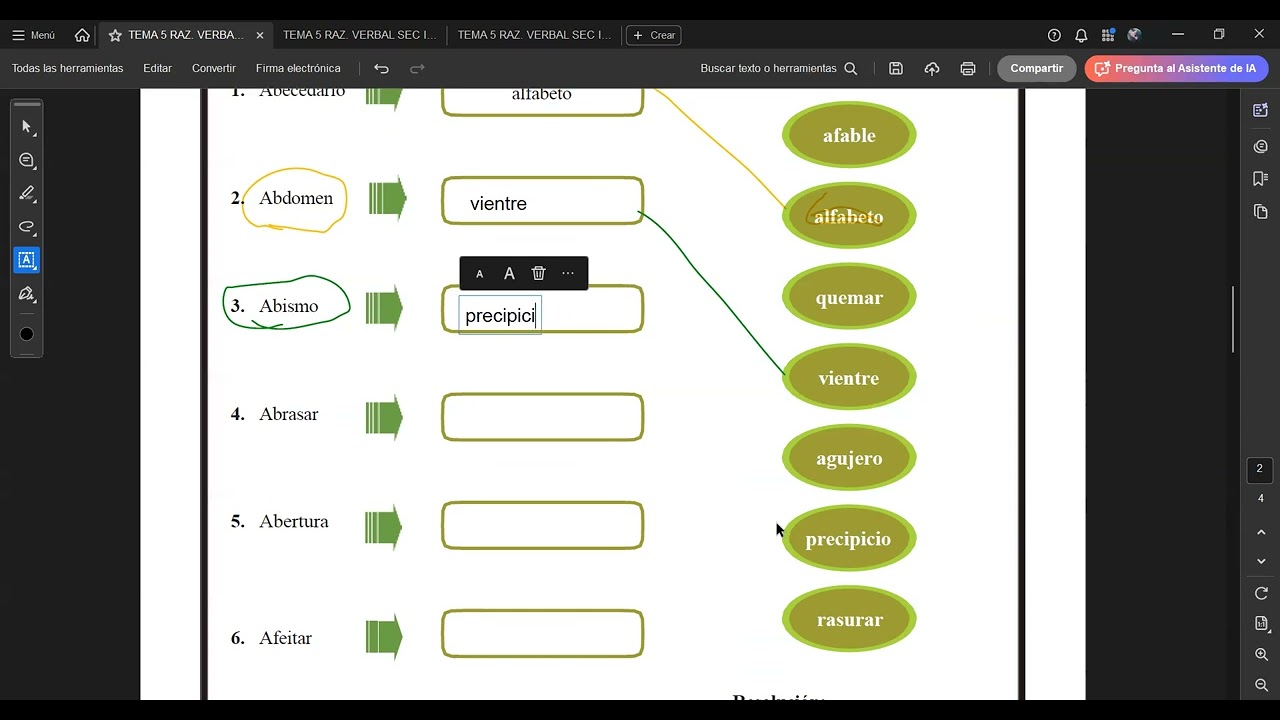Click the quemar oval
The width and height of the screenshot is (1280, 720).
[x=849, y=297]
